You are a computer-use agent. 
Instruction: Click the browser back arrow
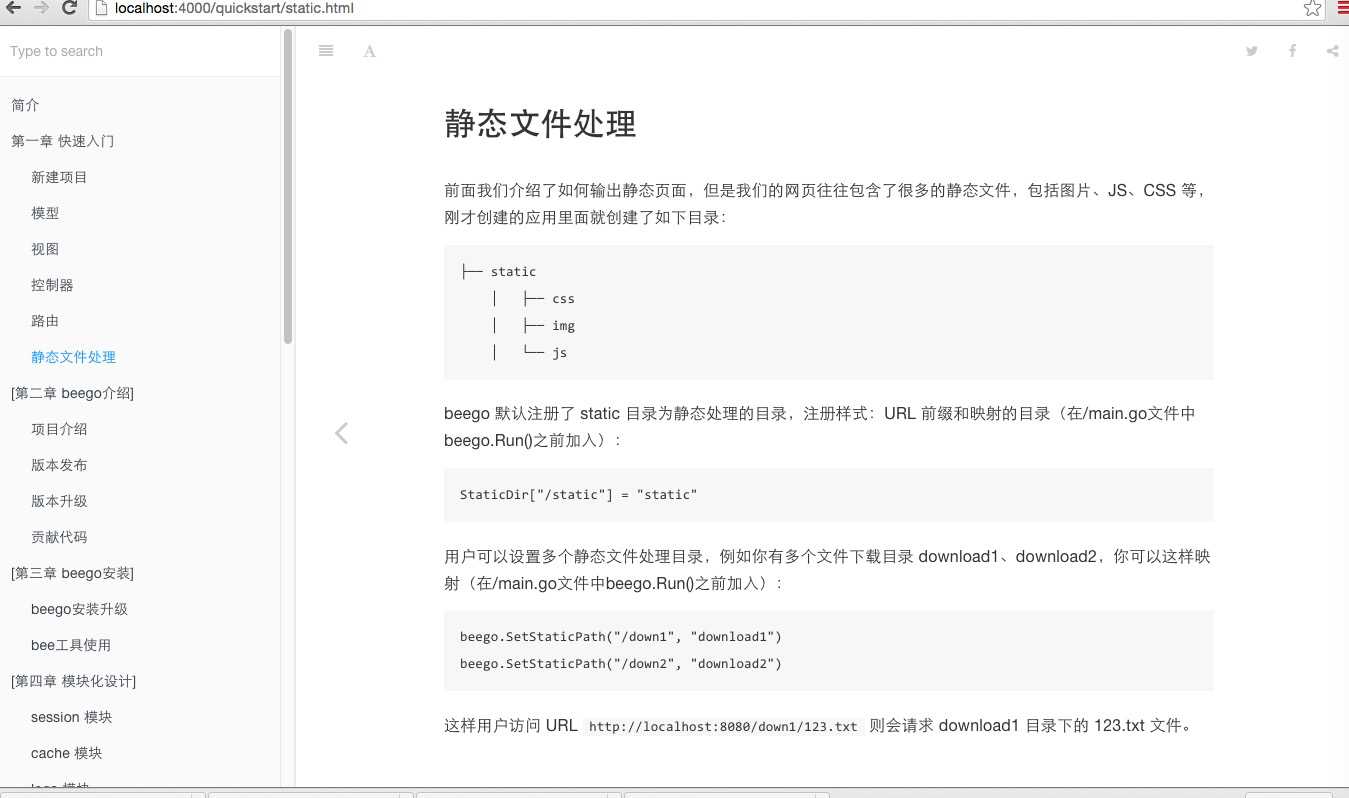point(13,8)
